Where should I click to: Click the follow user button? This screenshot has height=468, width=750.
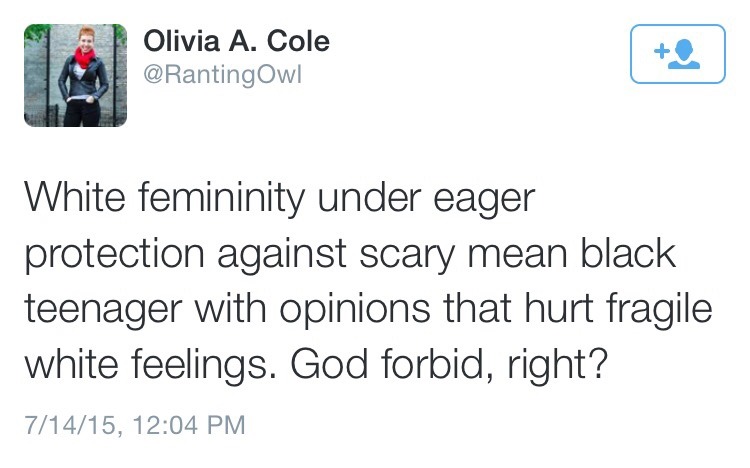(679, 53)
